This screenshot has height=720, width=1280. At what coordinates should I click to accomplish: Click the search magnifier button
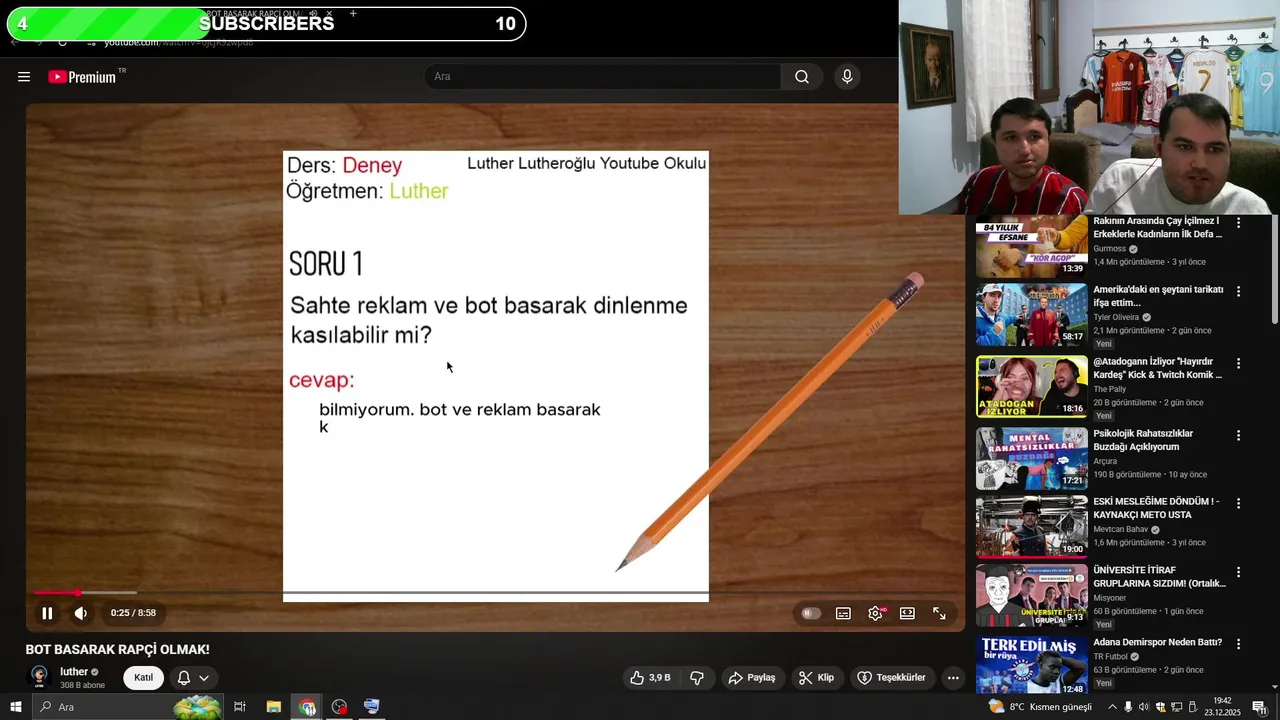[802, 77]
